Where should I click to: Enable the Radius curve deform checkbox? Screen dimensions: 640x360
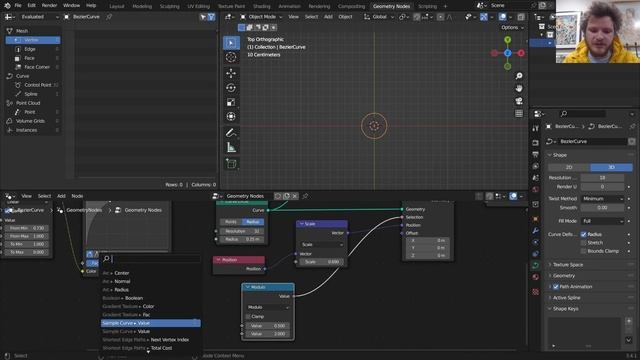(x=584, y=234)
